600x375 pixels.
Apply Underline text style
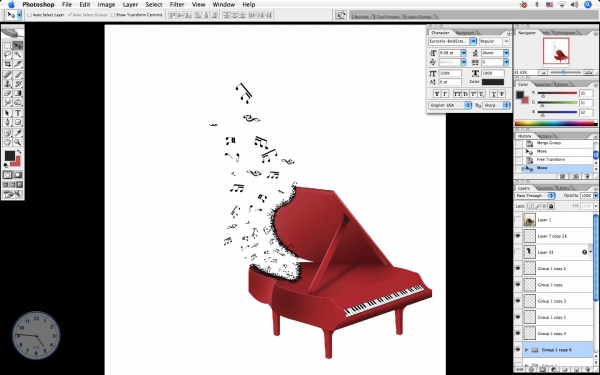[x=494, y=94]
